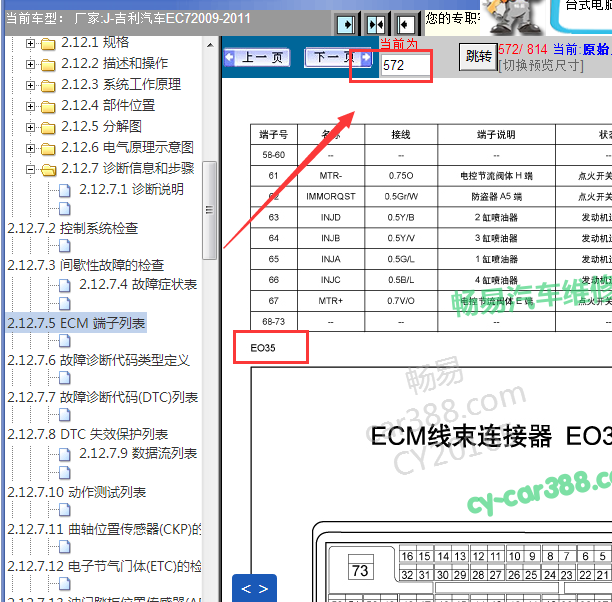Click the page number input field showing 572
The height and width of the screenshot is (602, 612).
405,65
